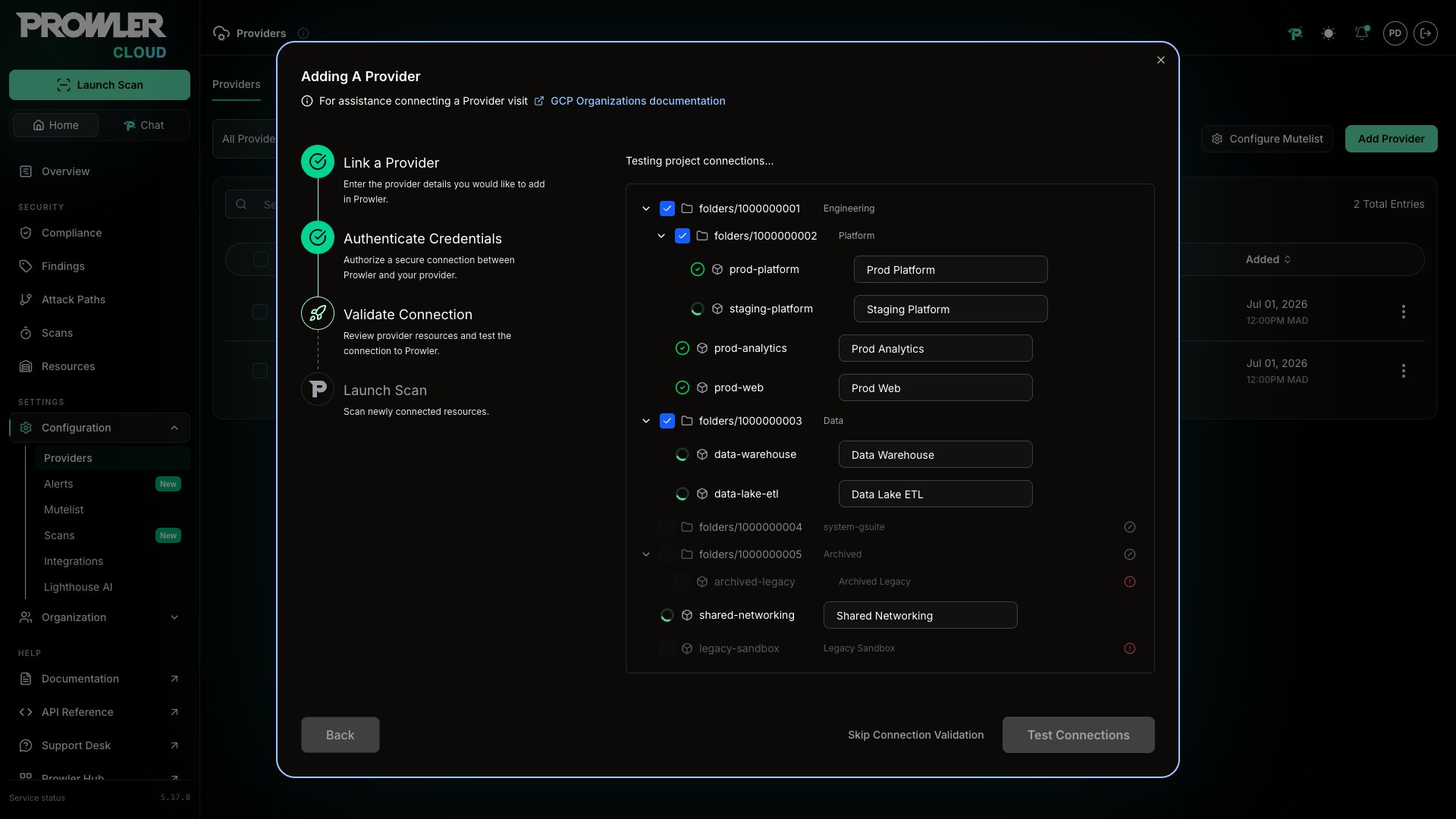
Task: Open the Chat tab in sidebar
Action: pos(143,125)
